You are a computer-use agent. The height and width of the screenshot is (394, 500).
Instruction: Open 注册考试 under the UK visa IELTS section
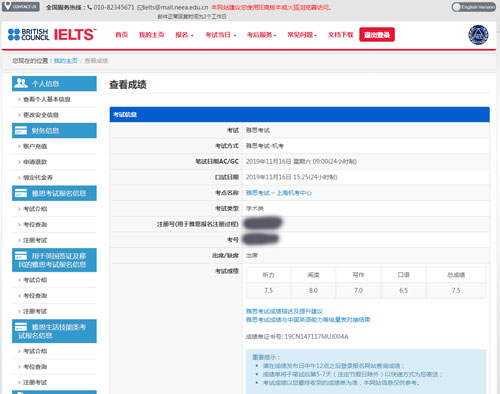pos(35,311)
